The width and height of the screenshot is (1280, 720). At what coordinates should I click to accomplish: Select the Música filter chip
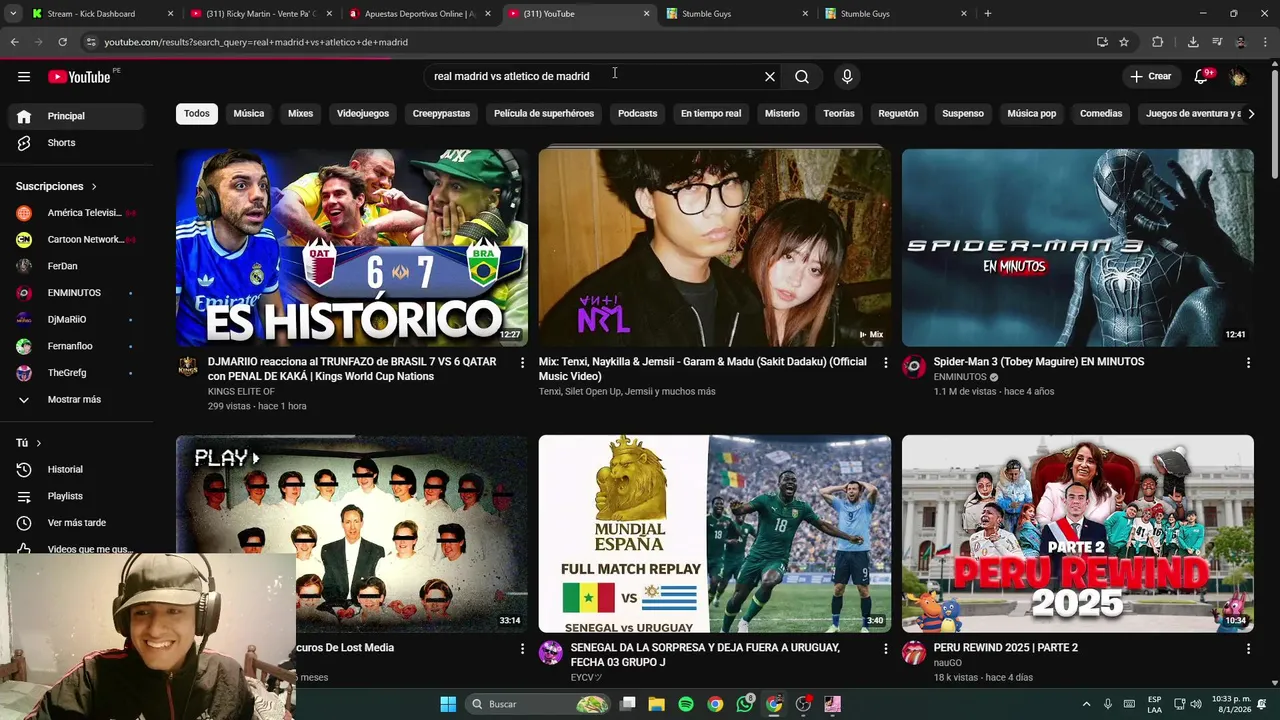pos(249,113)
